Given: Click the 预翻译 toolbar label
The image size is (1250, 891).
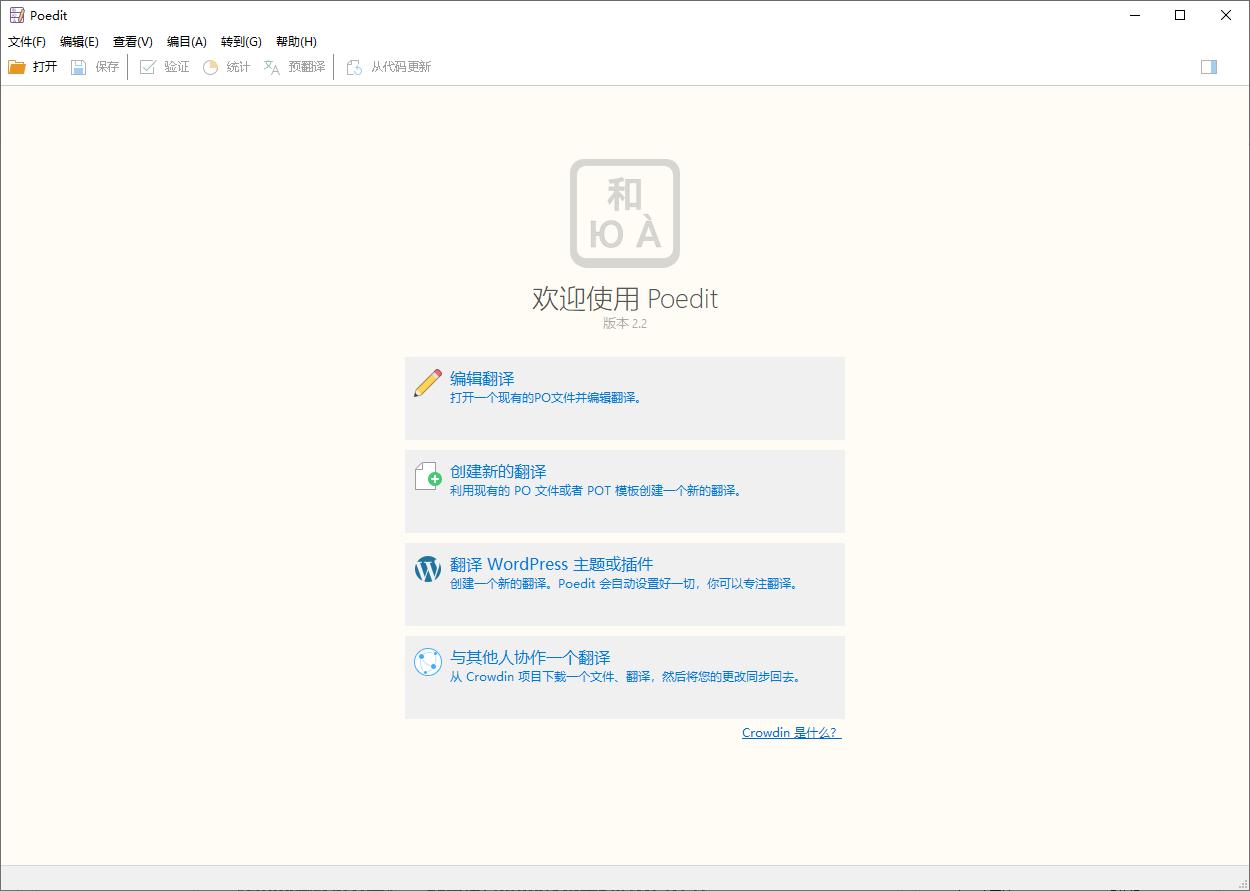Looking at the screenshot, I should coord(307,67).
